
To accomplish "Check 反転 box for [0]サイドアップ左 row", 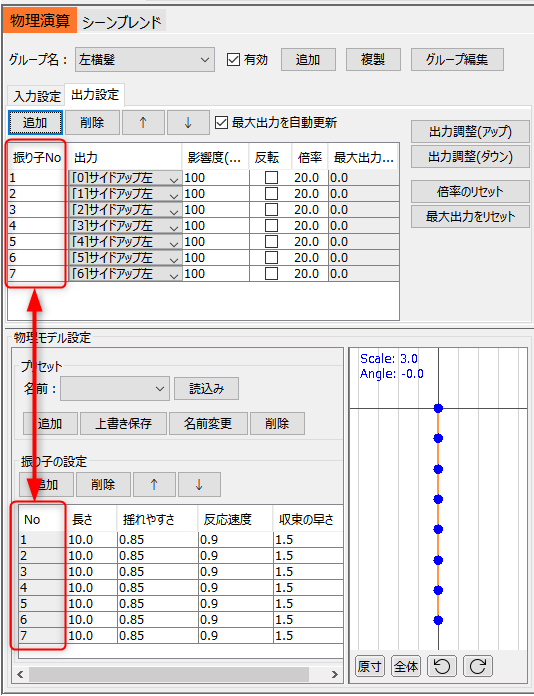I will pos(271,178).
